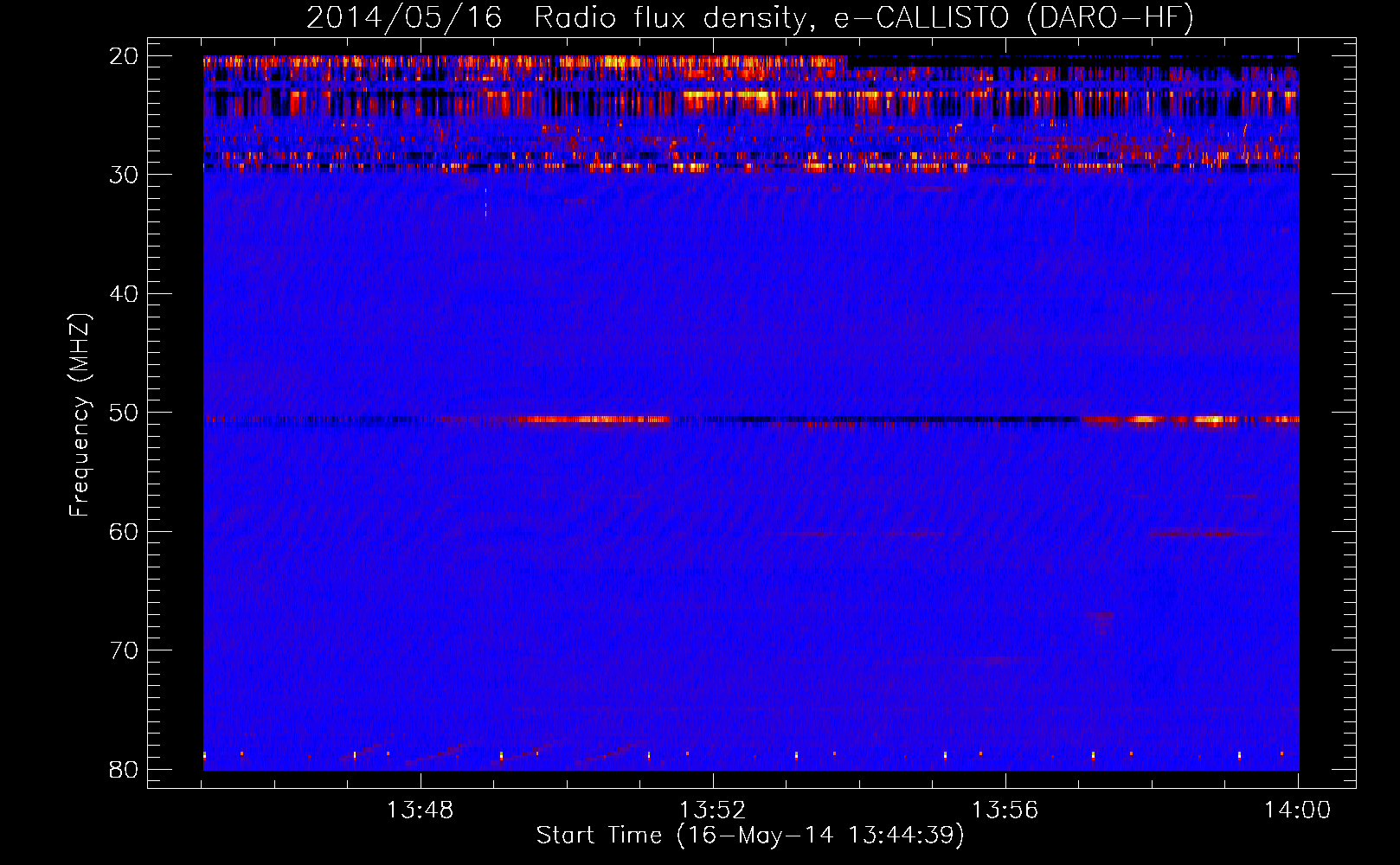Click the "Frequency (MHZ)" y-axis label
Image resolution: width=1400 pixels, height=865 pixels.
80,415
